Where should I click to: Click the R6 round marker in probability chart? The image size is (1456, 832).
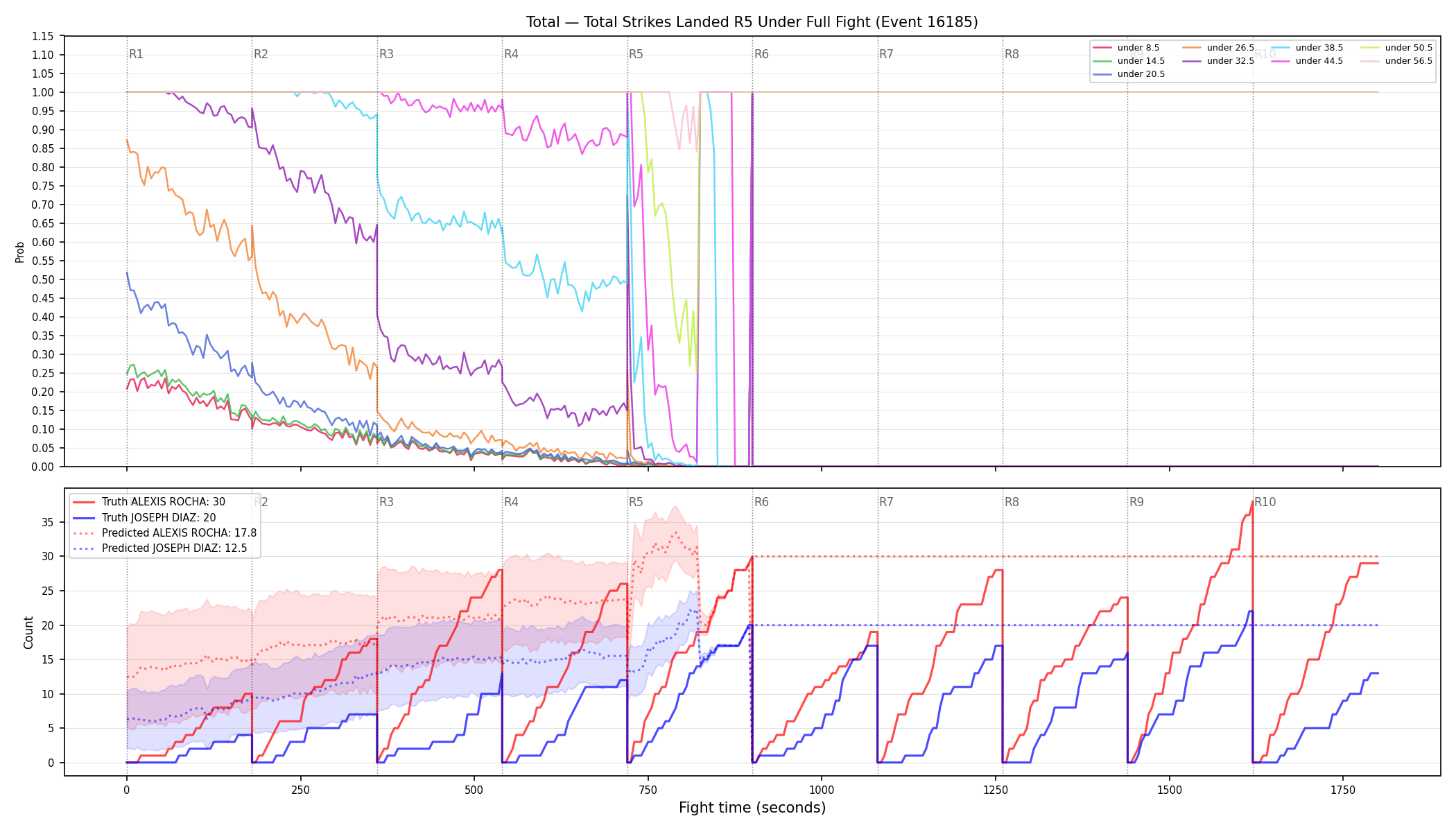pos(761,54)
